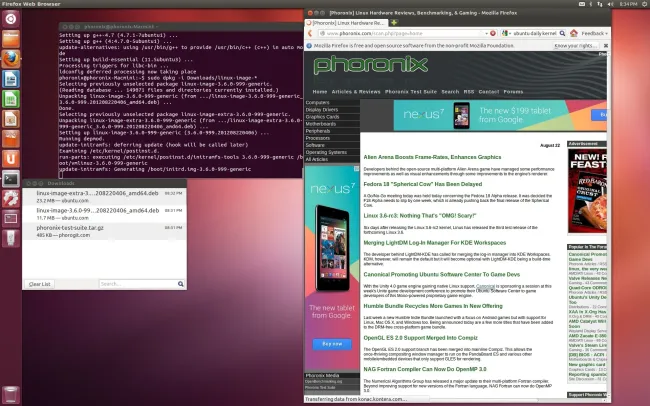Image resolution: width=650 pixels, height=406 pixels.
Task: Open the Dash home from the launcher
Action: pos(11,19)
